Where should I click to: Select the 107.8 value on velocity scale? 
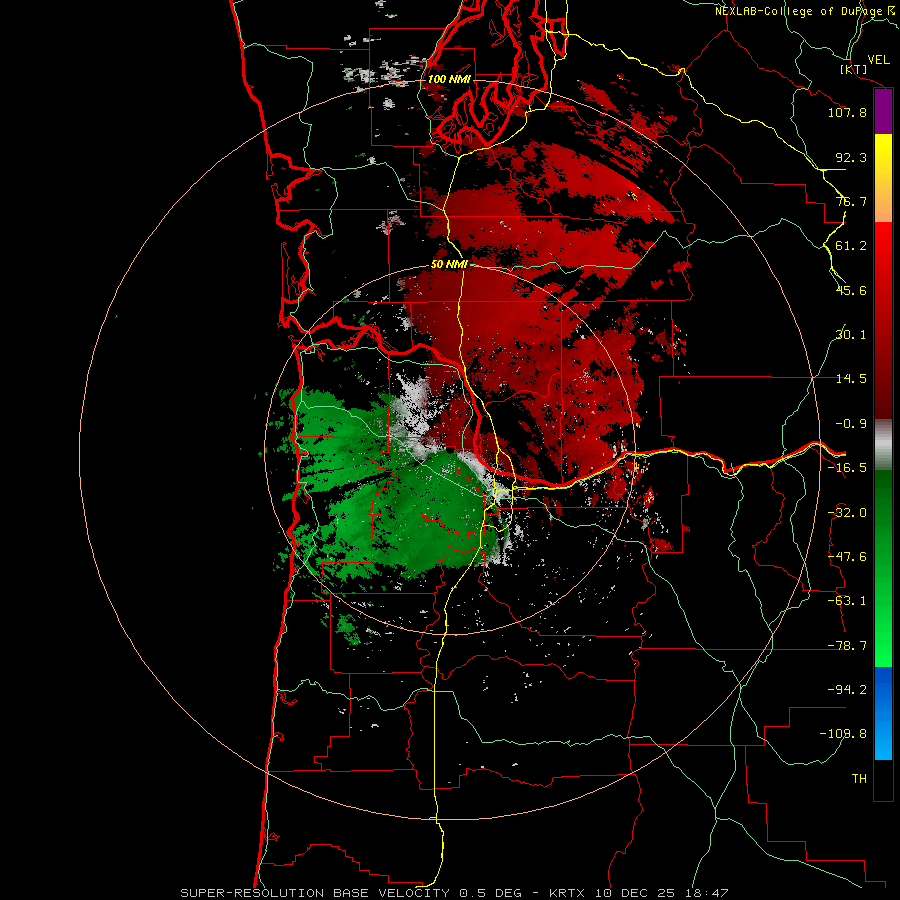point(847,112)
